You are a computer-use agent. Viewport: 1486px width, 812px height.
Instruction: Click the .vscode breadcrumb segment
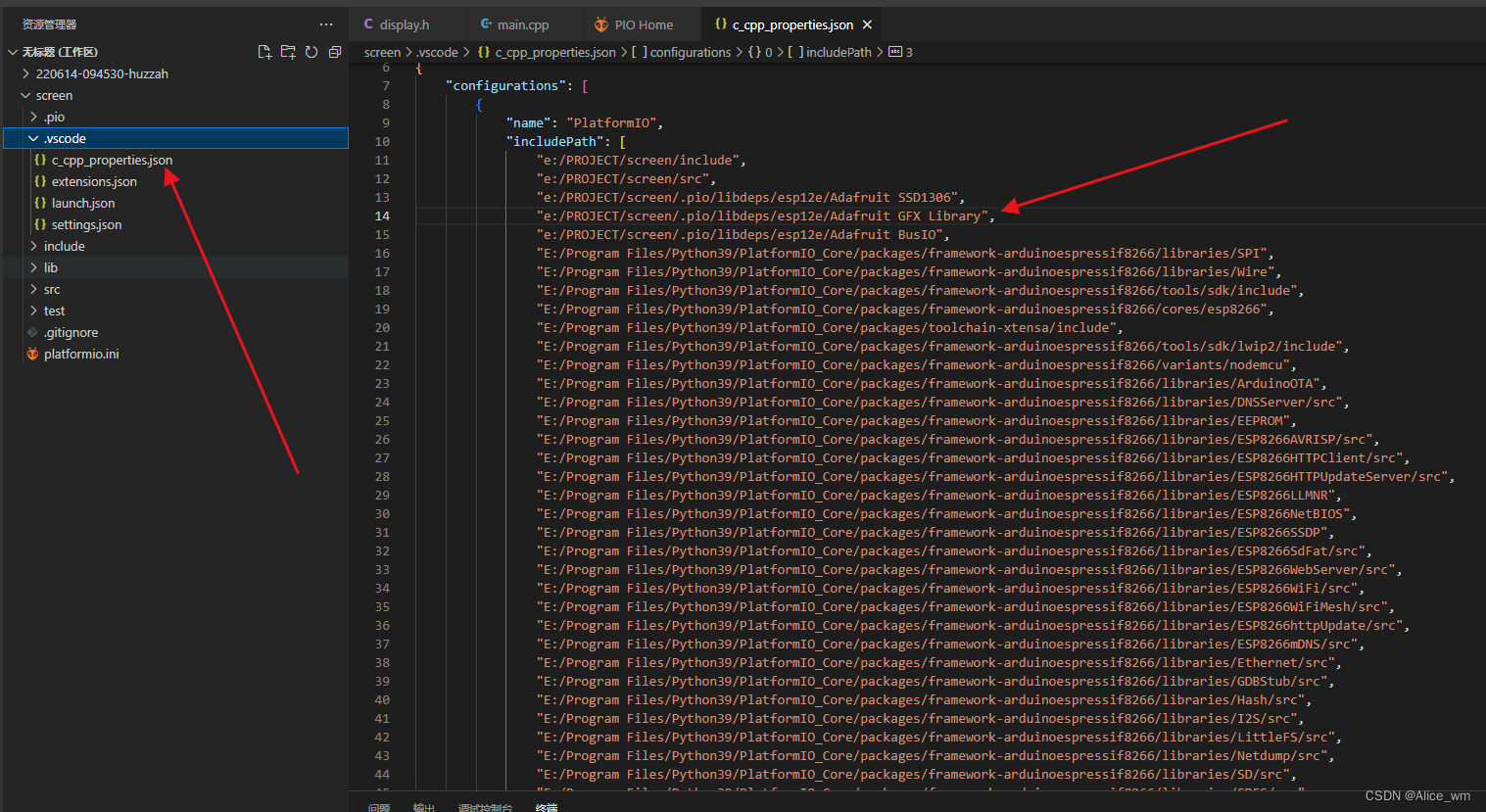coord(437,52)
